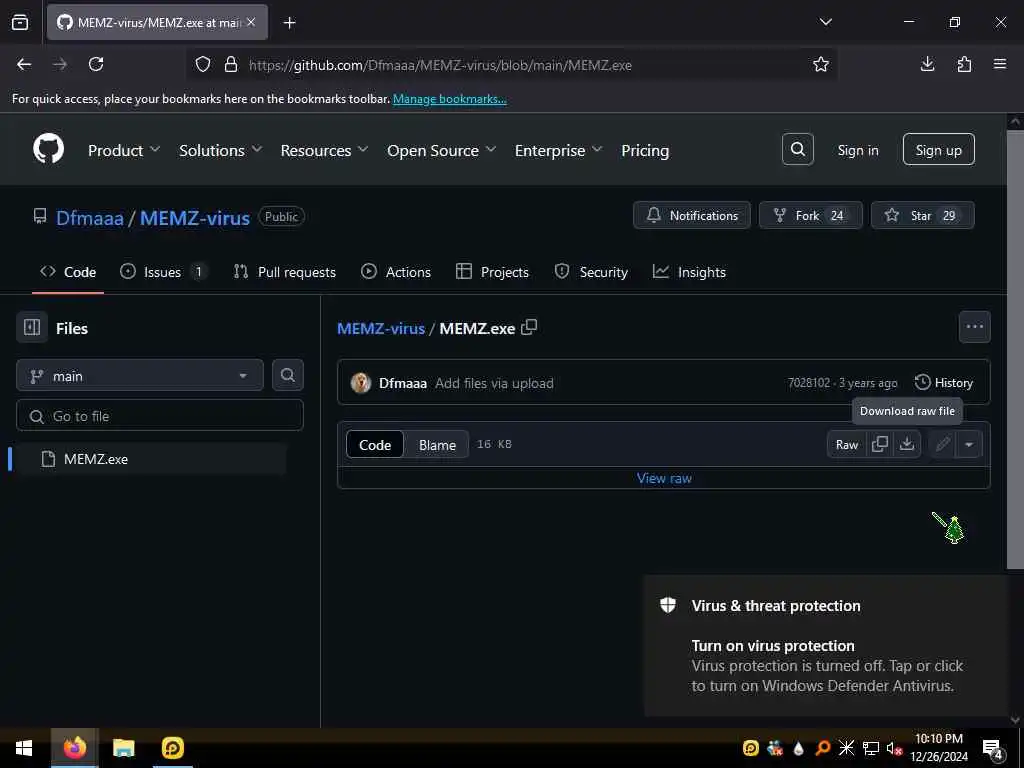Copy raw file icon button
The width and height of the screenshot is (1024, 768).
880,444
